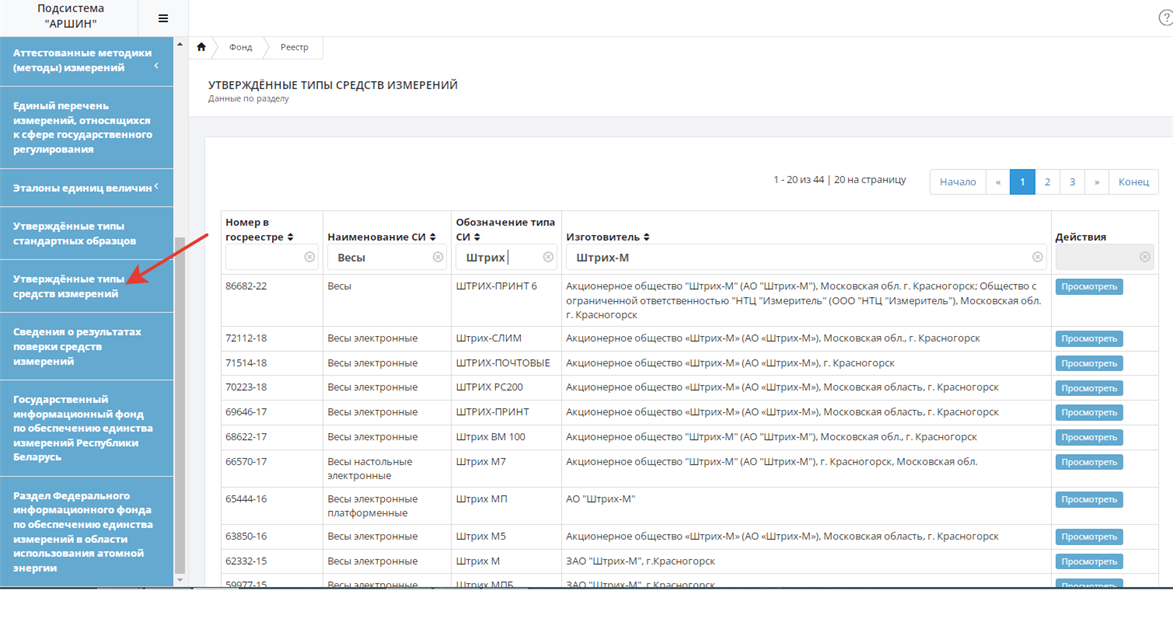1173x641 pixels.
Task: Click Просмотреть for record 72112-18
Action: [x=1088, y=339]
